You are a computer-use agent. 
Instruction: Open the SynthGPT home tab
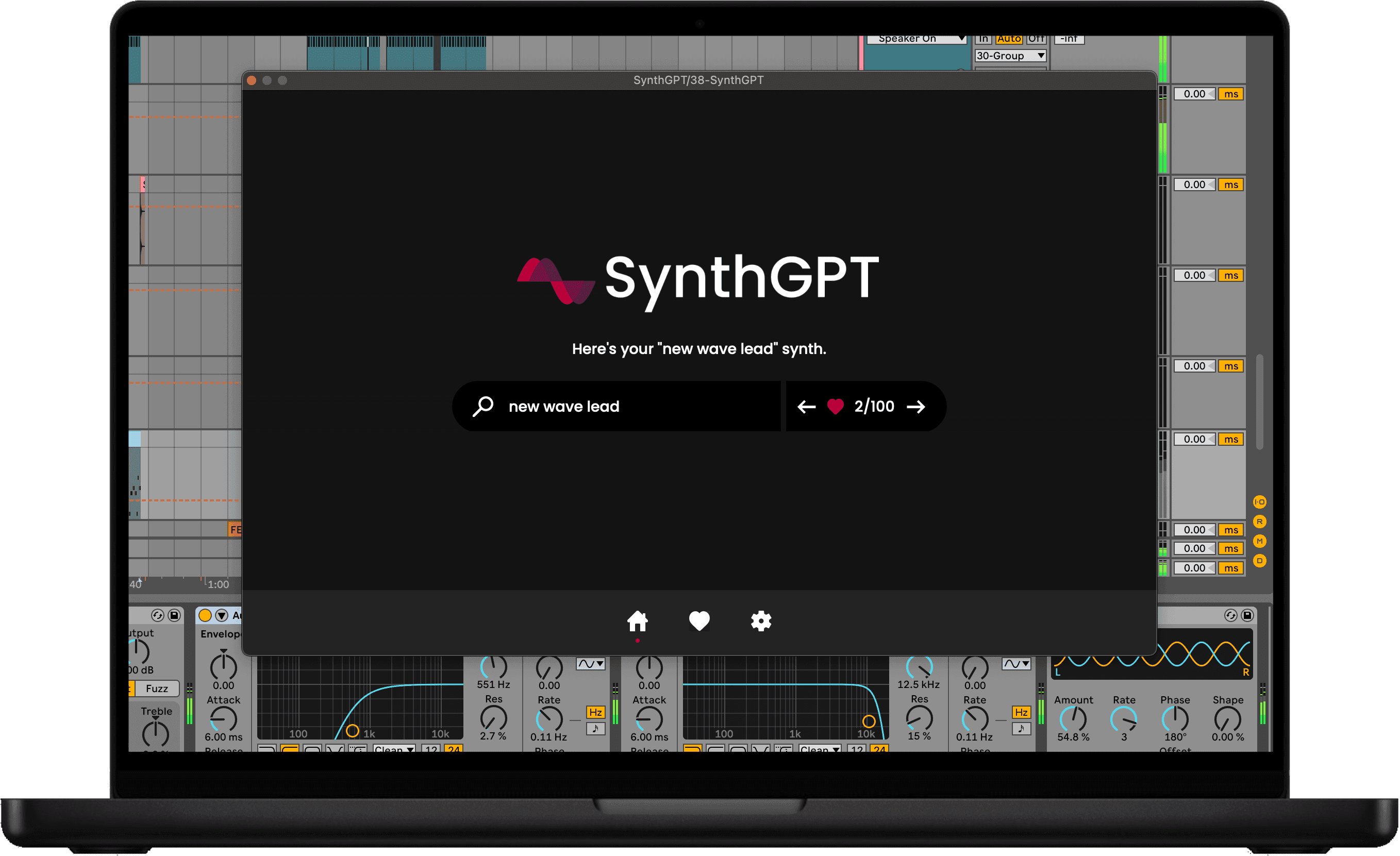(x=638, y=621)
